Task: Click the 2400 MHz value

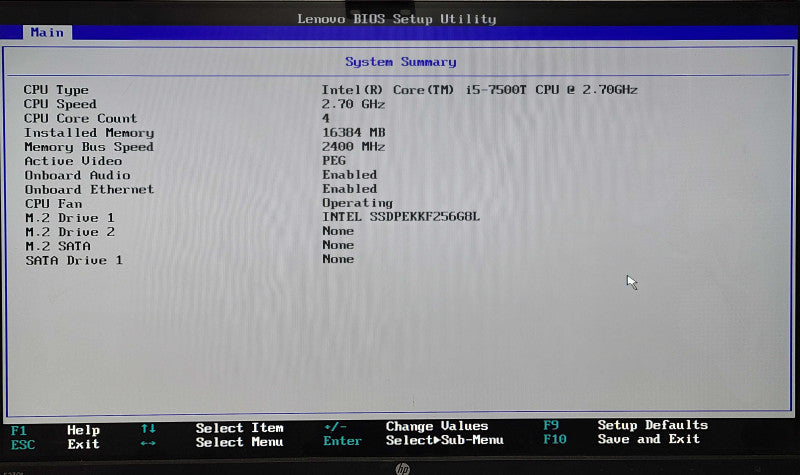Action: click(x=354, y=146)
